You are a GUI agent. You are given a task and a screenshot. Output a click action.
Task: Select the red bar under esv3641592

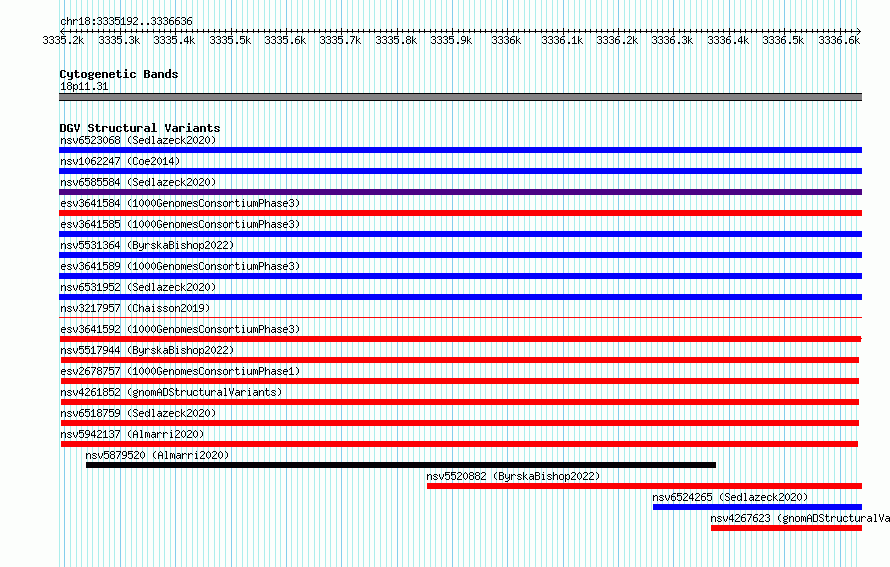460,339
